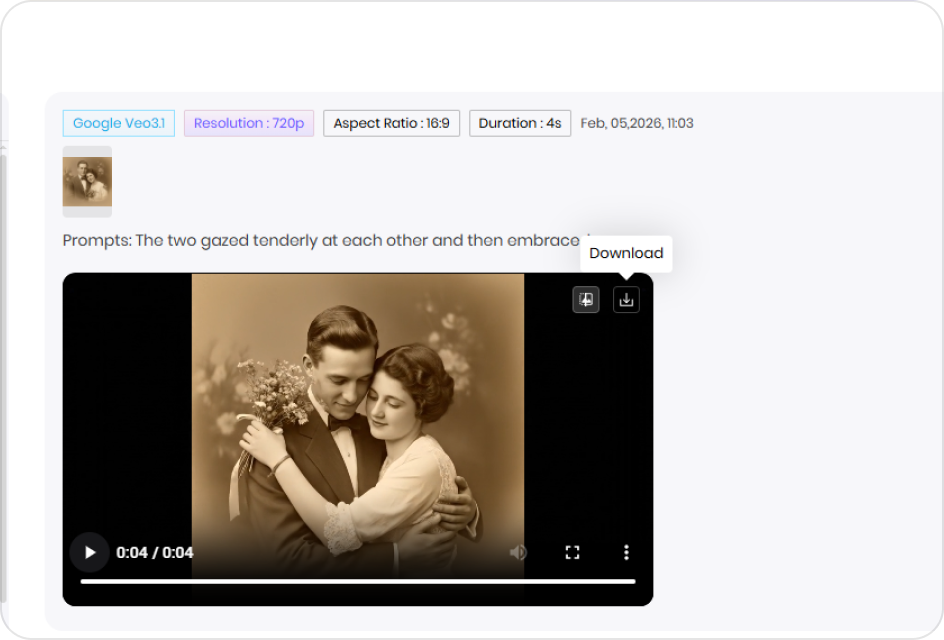Toggle the Aspect Ratio : 16:9 chip

point(391,123)
